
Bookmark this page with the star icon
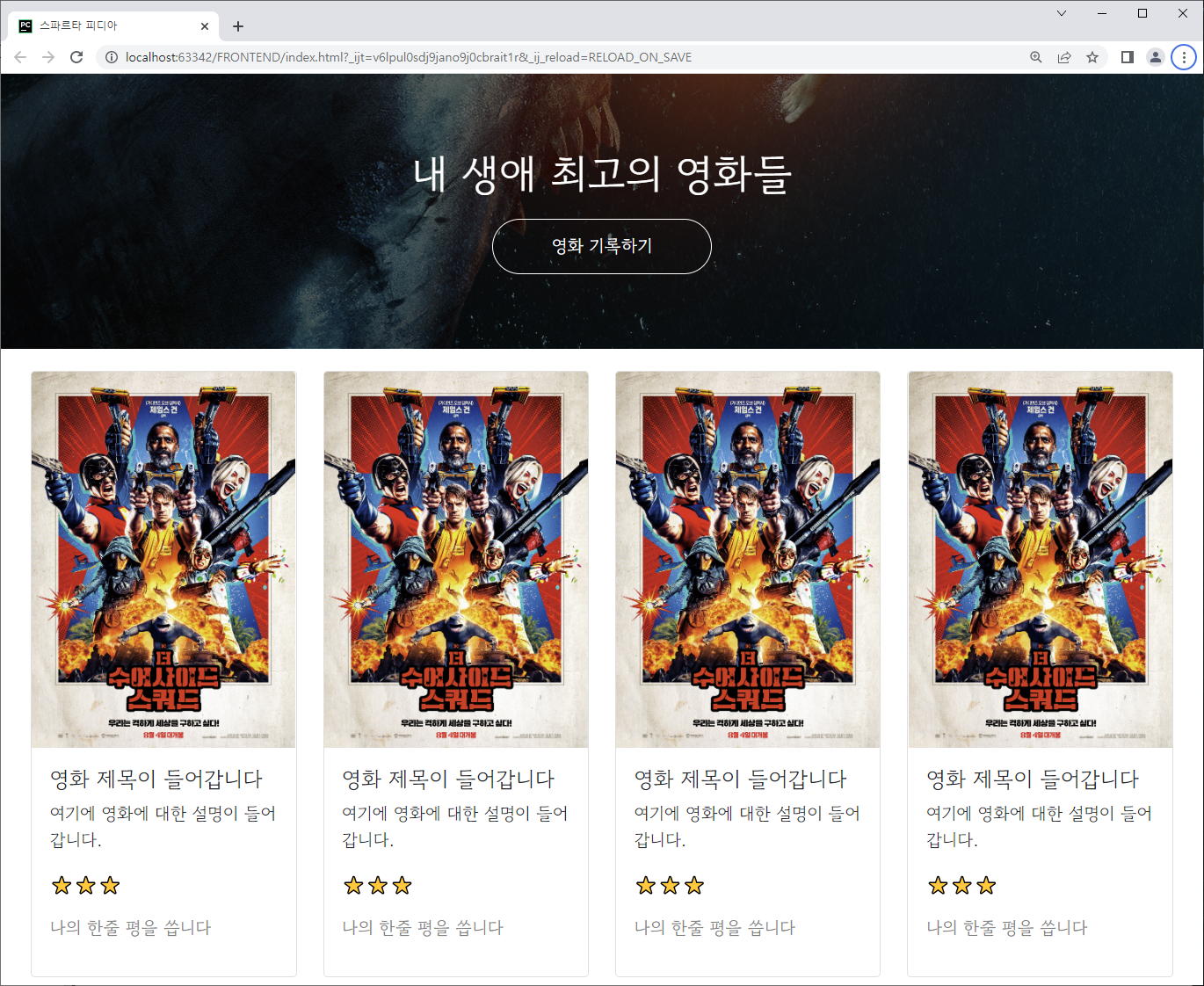pyautogui.click(x=1092, y=57)
